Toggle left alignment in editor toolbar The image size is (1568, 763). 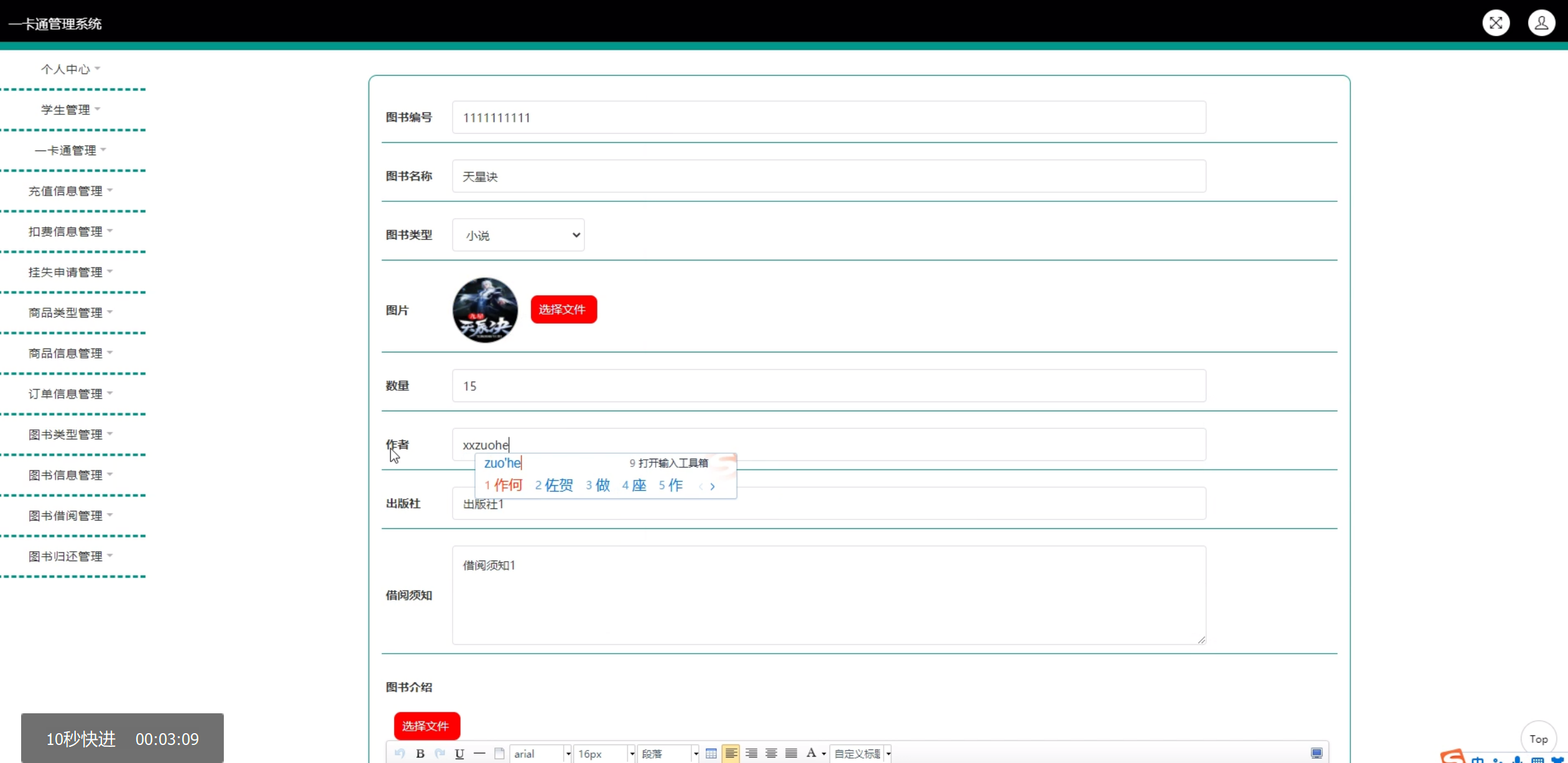click(731, 754)
